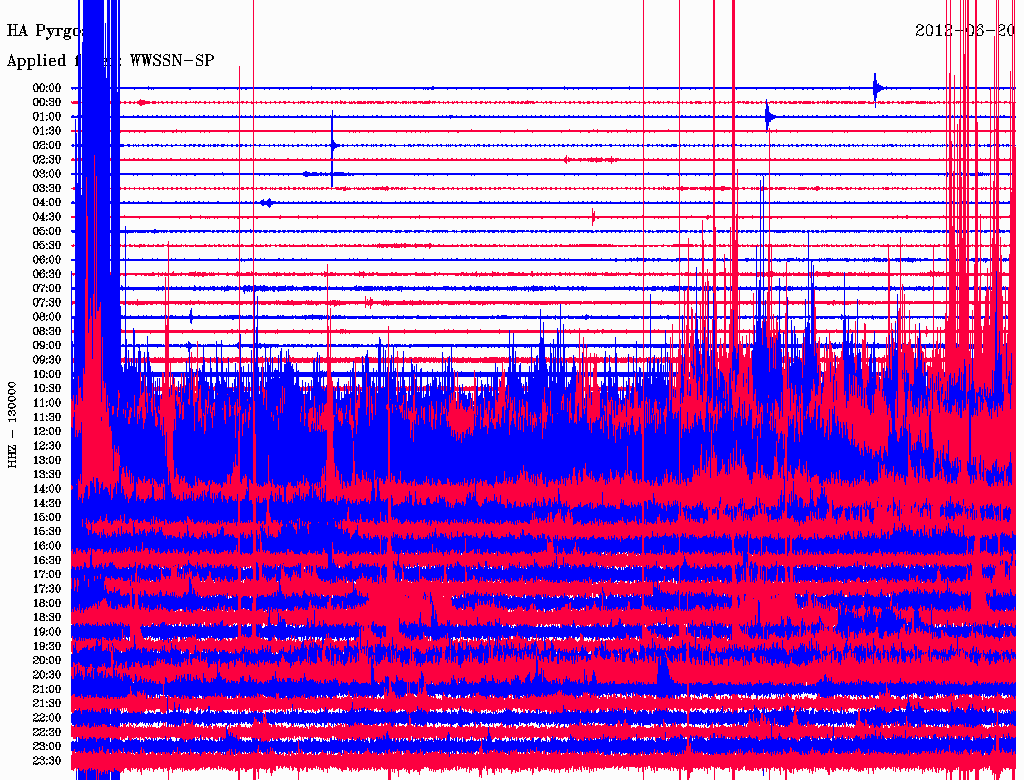This screenshot has width=1024, height=780.
Task: Click the HA Pyrgos station title
Action: pyautogui.click(x=46, y=31)
